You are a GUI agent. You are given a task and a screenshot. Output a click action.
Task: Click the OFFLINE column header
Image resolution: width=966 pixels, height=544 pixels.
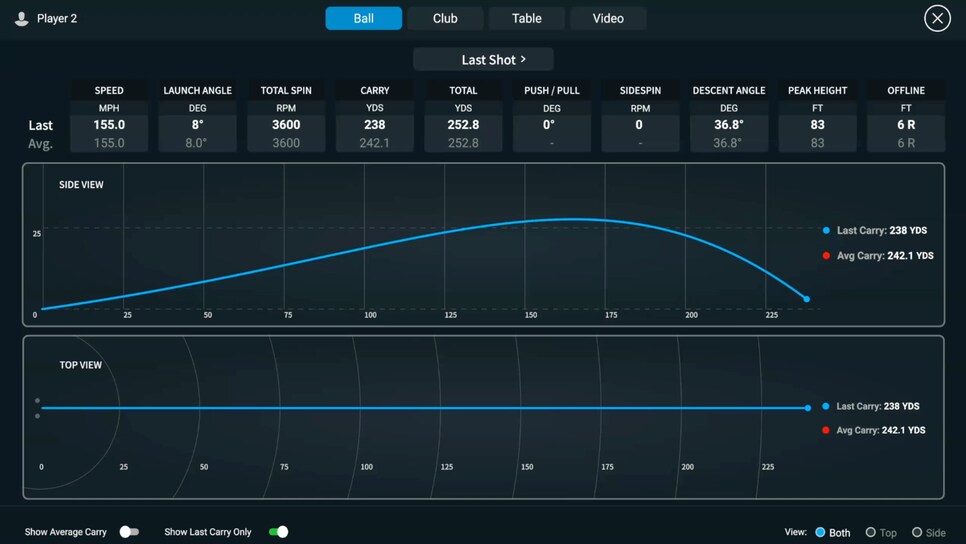(906, 91)
